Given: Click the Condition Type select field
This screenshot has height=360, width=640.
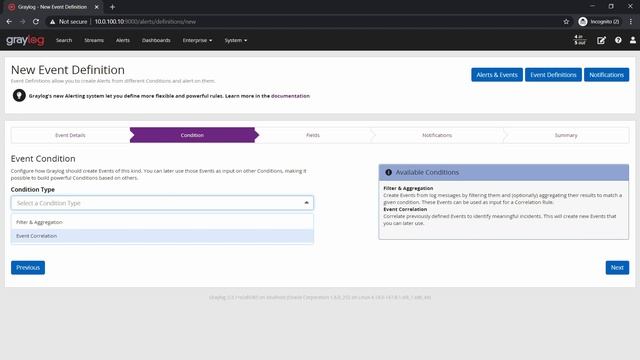Looking at the screenshot, I should 162,203.
